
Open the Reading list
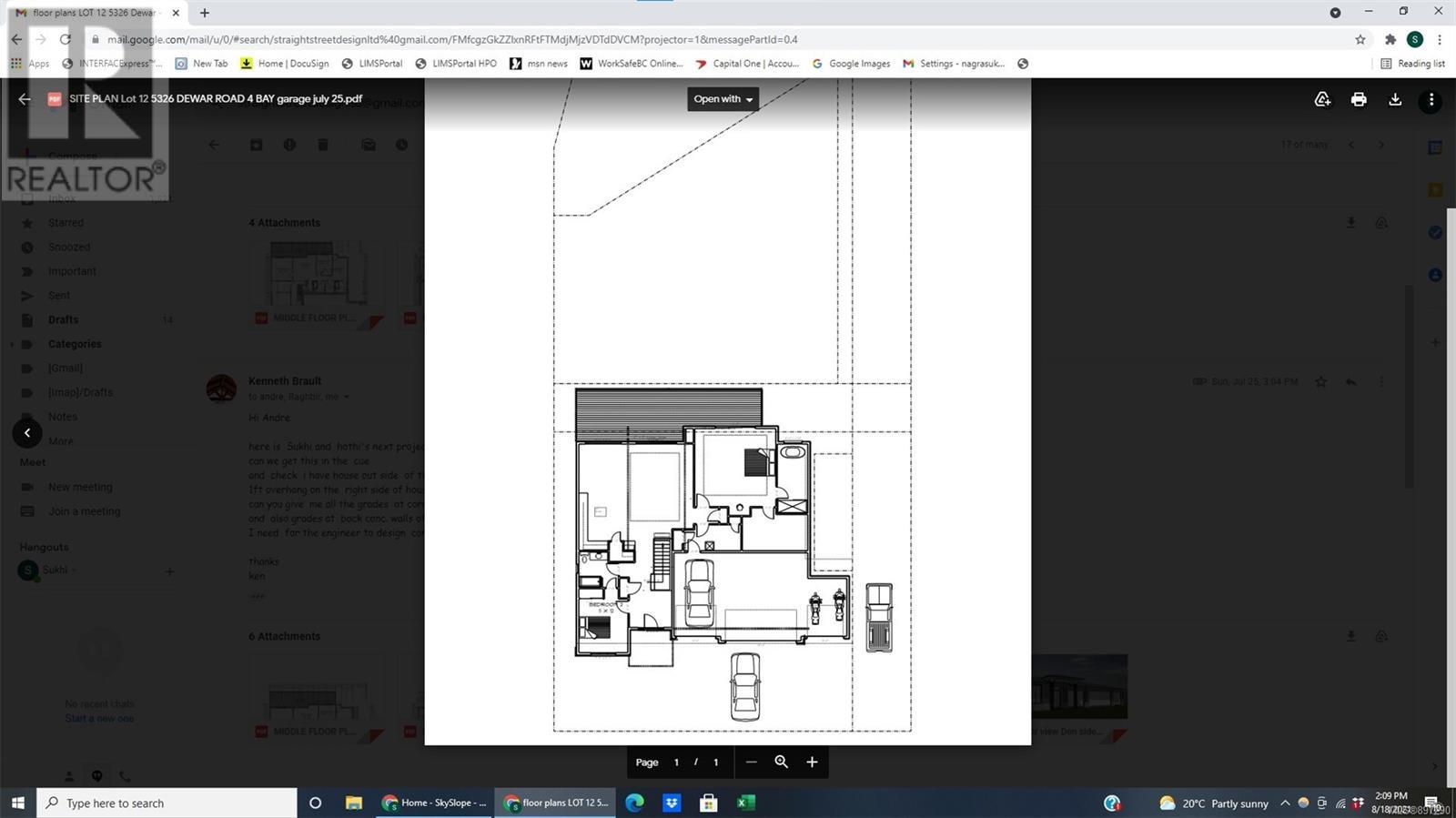pyautogui.click(x=1412, y=64)
